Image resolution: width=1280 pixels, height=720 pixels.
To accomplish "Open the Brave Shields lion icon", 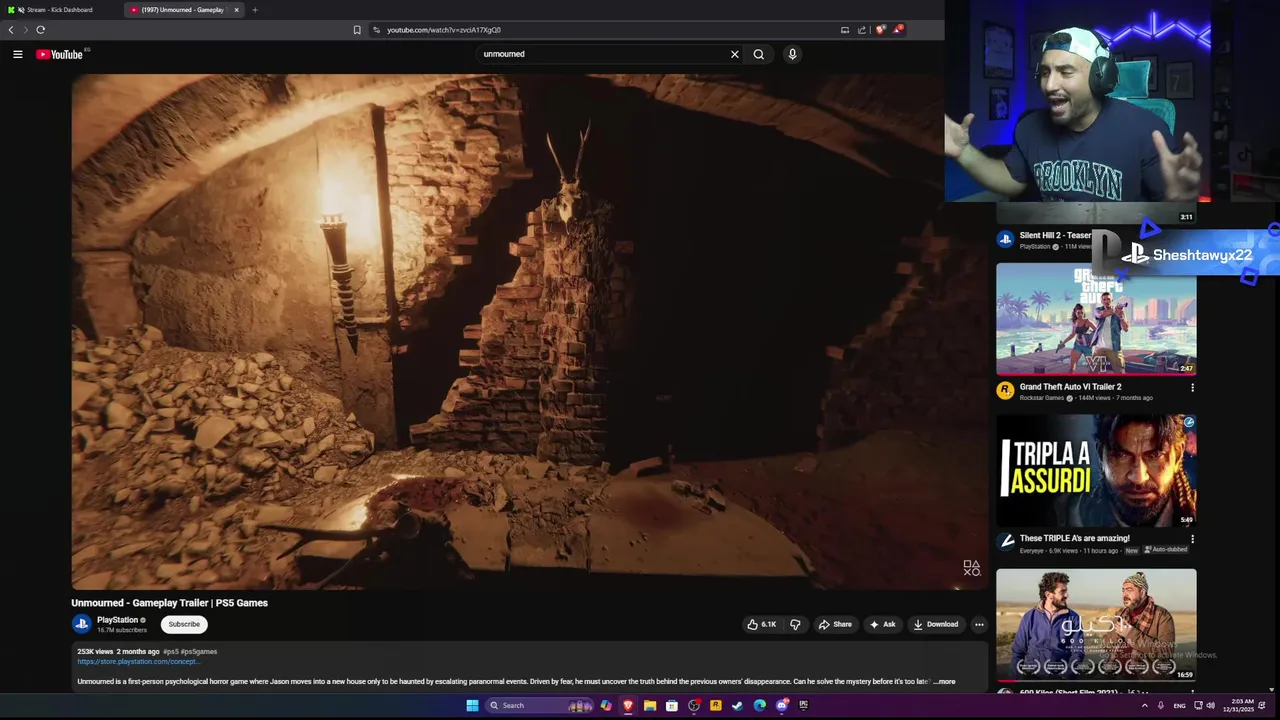I will (x=880, y=30).
